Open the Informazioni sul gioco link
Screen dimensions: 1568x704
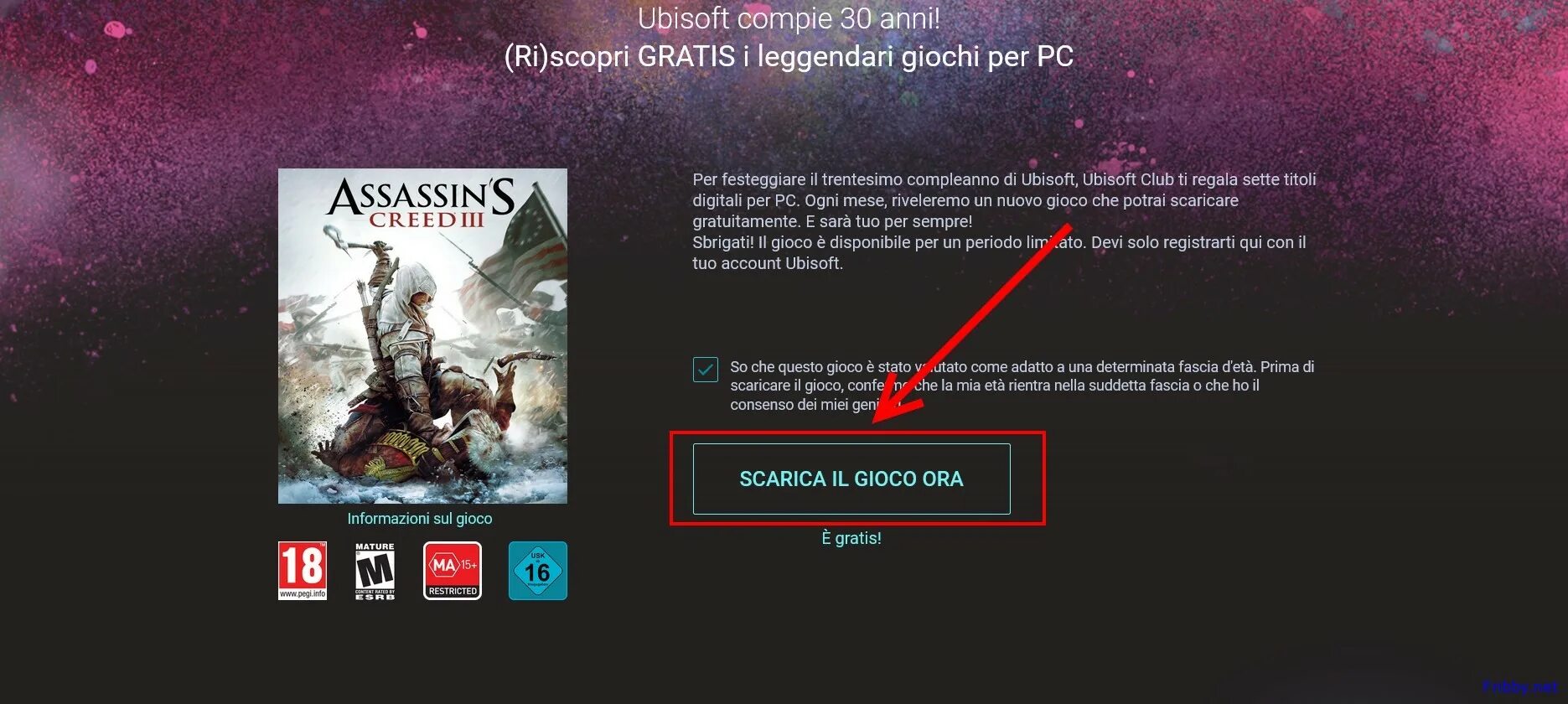(x=420, y=519)
